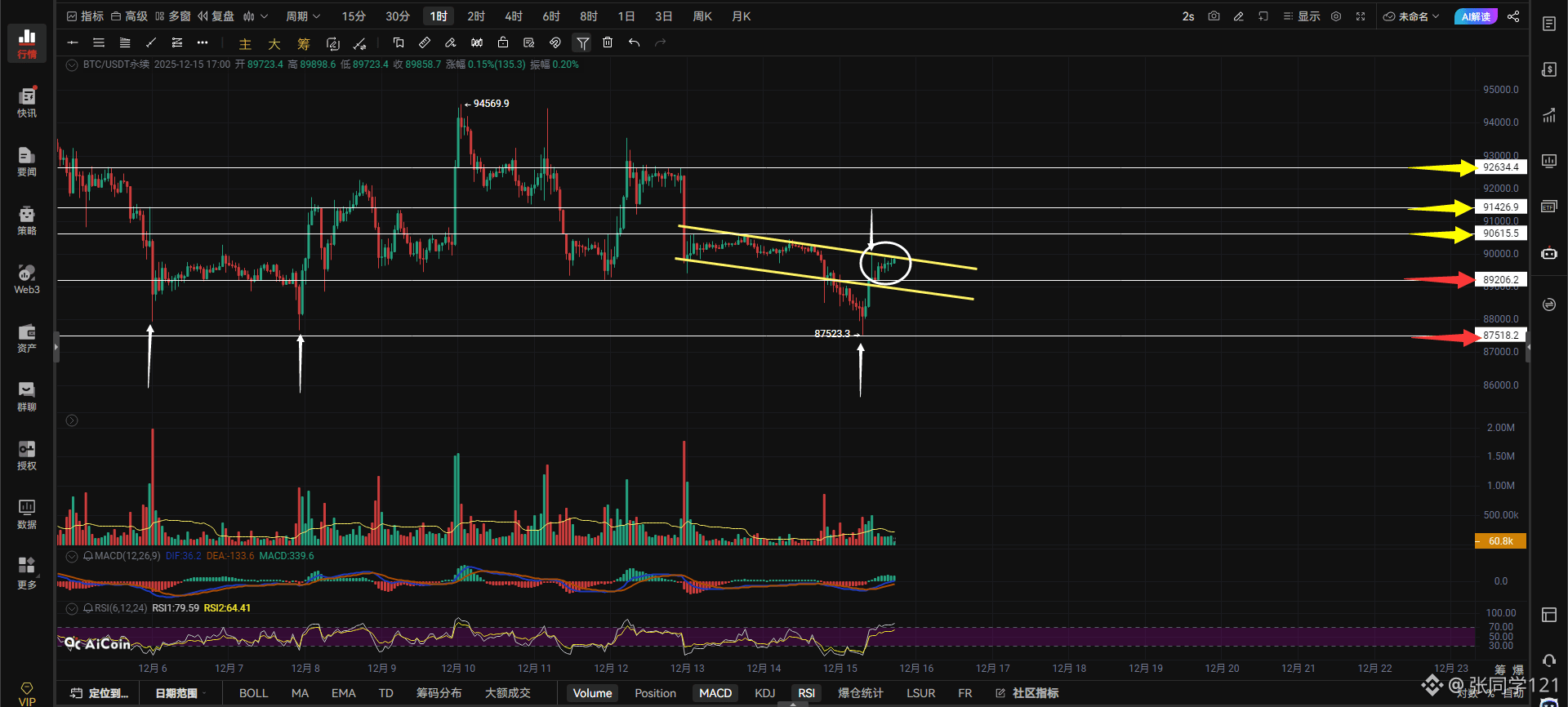Click the 复盘 replay button
The width and height of the screenshot is (1568, 707).
(x=216, y=16)
